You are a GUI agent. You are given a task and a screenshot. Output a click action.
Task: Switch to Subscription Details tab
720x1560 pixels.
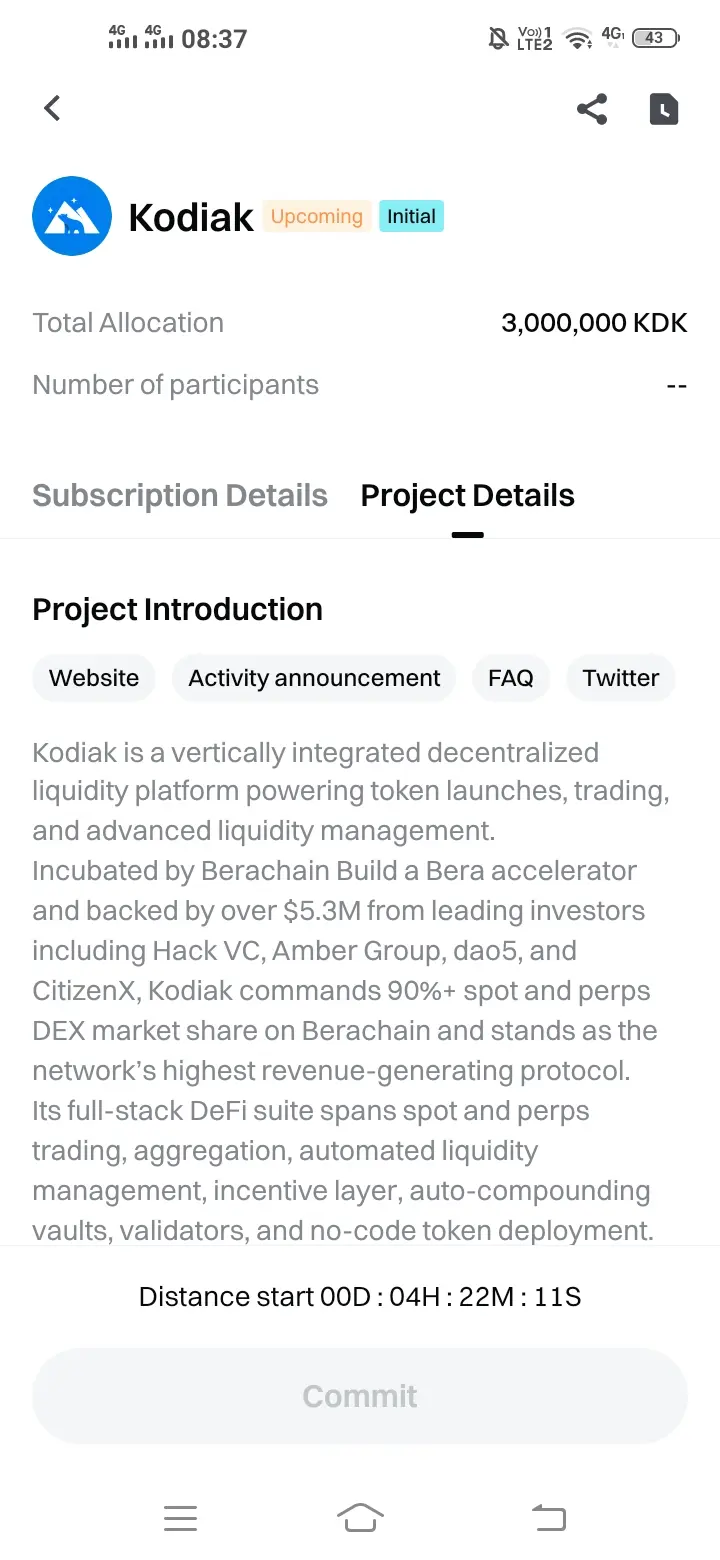tap(180, 496)
